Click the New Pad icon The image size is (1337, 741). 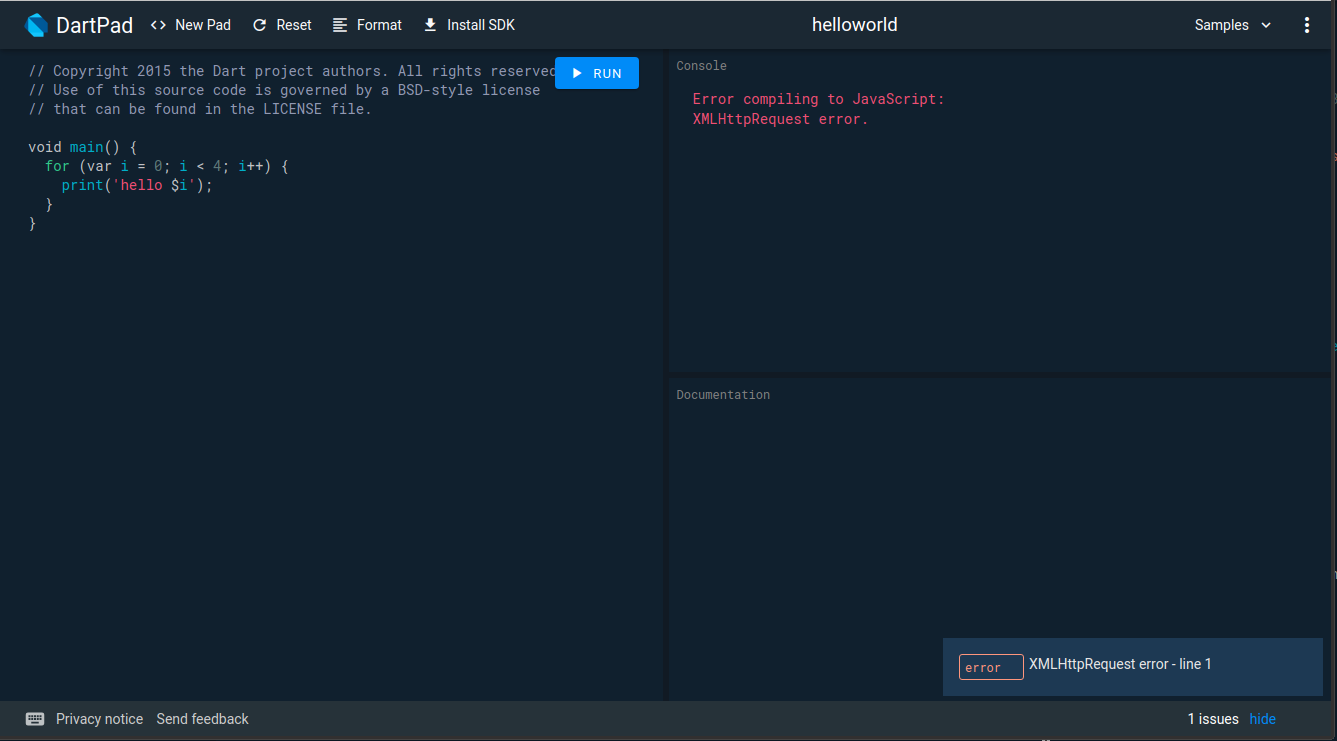[158, 24]
